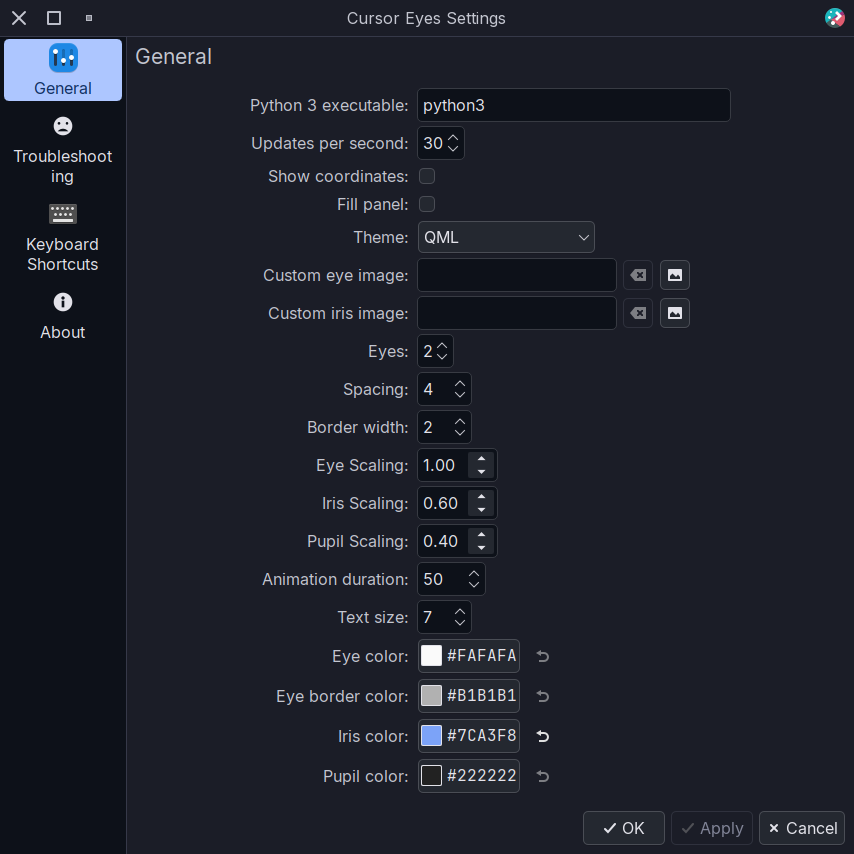Open the Theme dropdown showing QML

pos(506,237)
